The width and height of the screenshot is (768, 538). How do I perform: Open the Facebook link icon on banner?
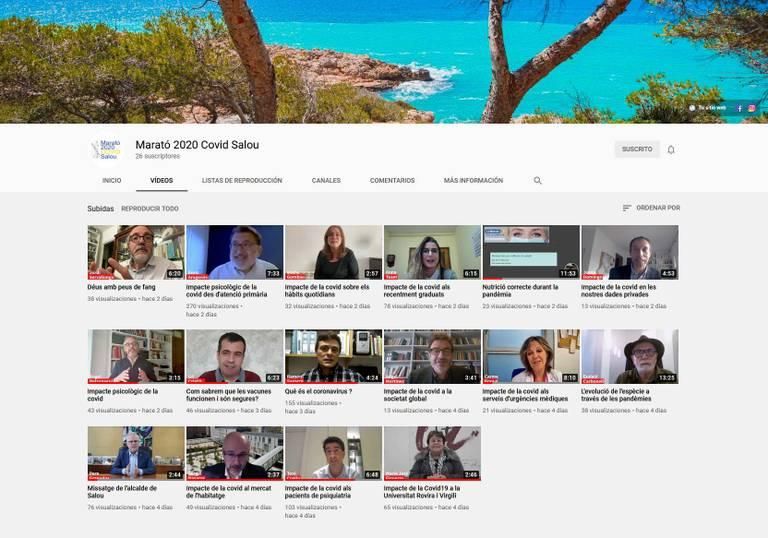pos(740,108)
